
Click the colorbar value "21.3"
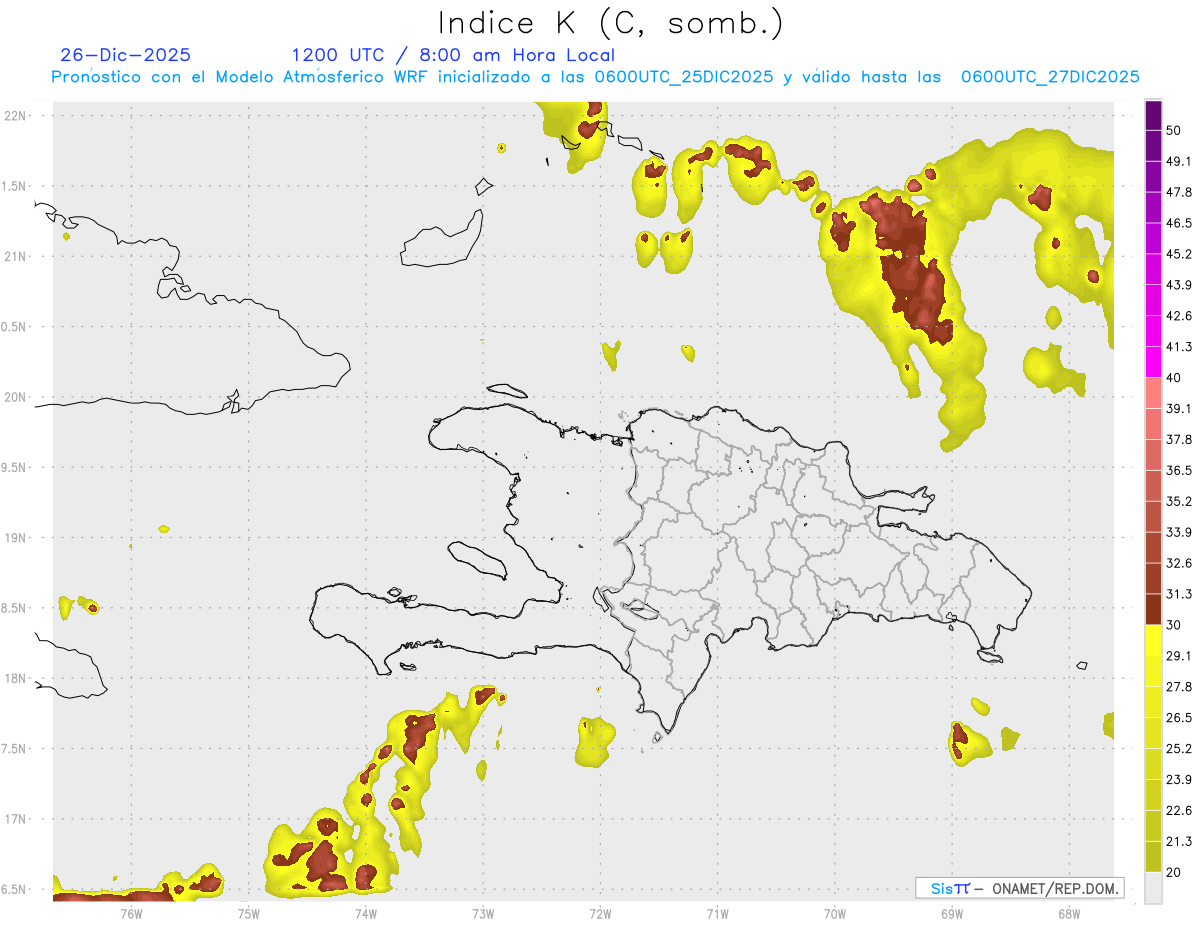1179,842
